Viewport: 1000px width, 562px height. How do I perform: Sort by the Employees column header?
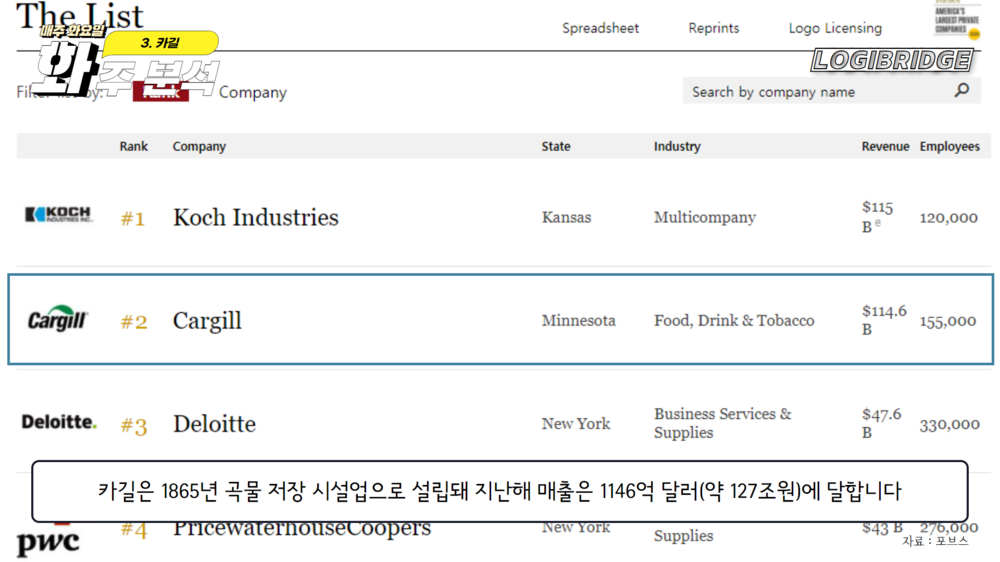(949, 146)
